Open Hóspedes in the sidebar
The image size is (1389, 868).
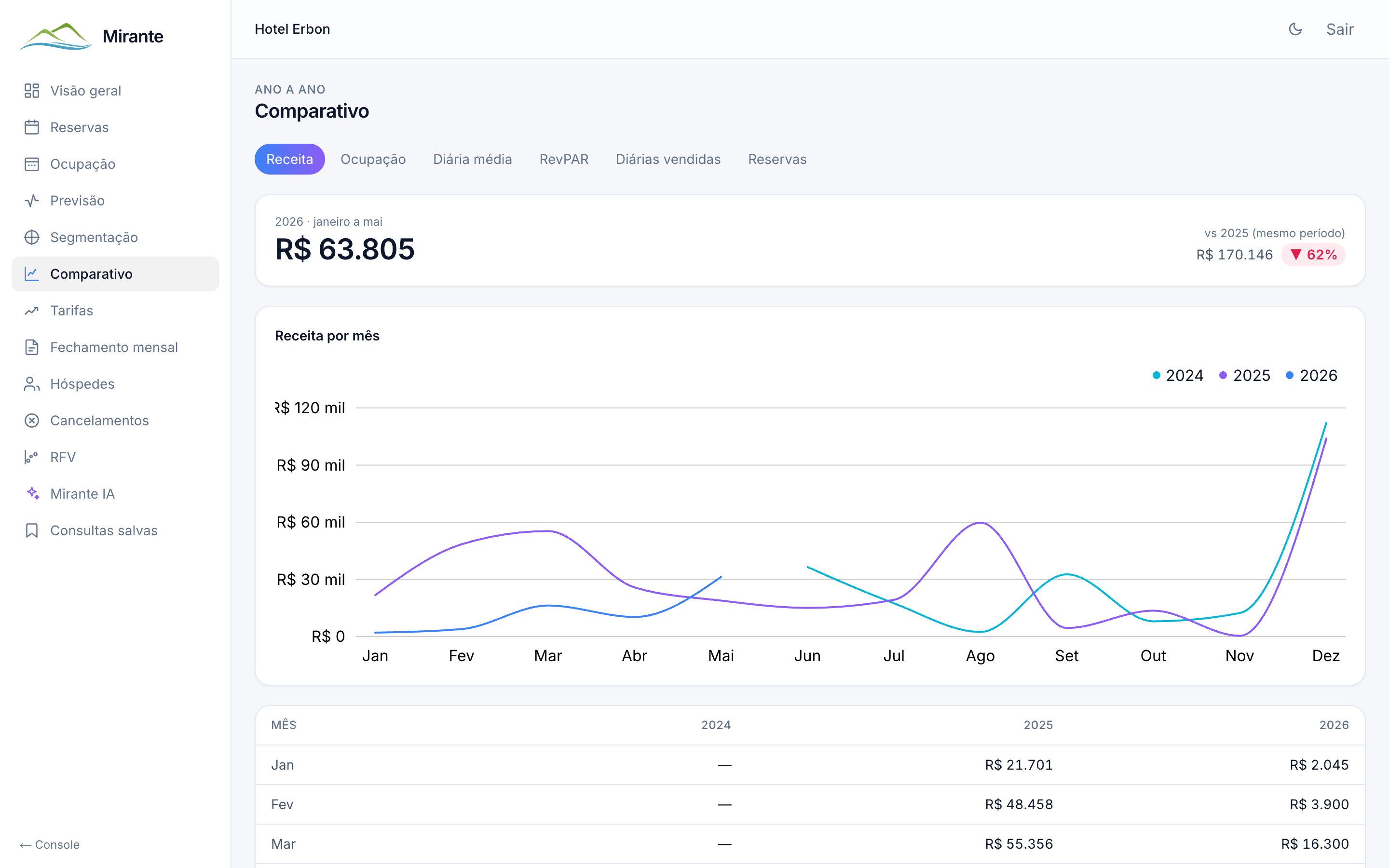coord(115,384)
